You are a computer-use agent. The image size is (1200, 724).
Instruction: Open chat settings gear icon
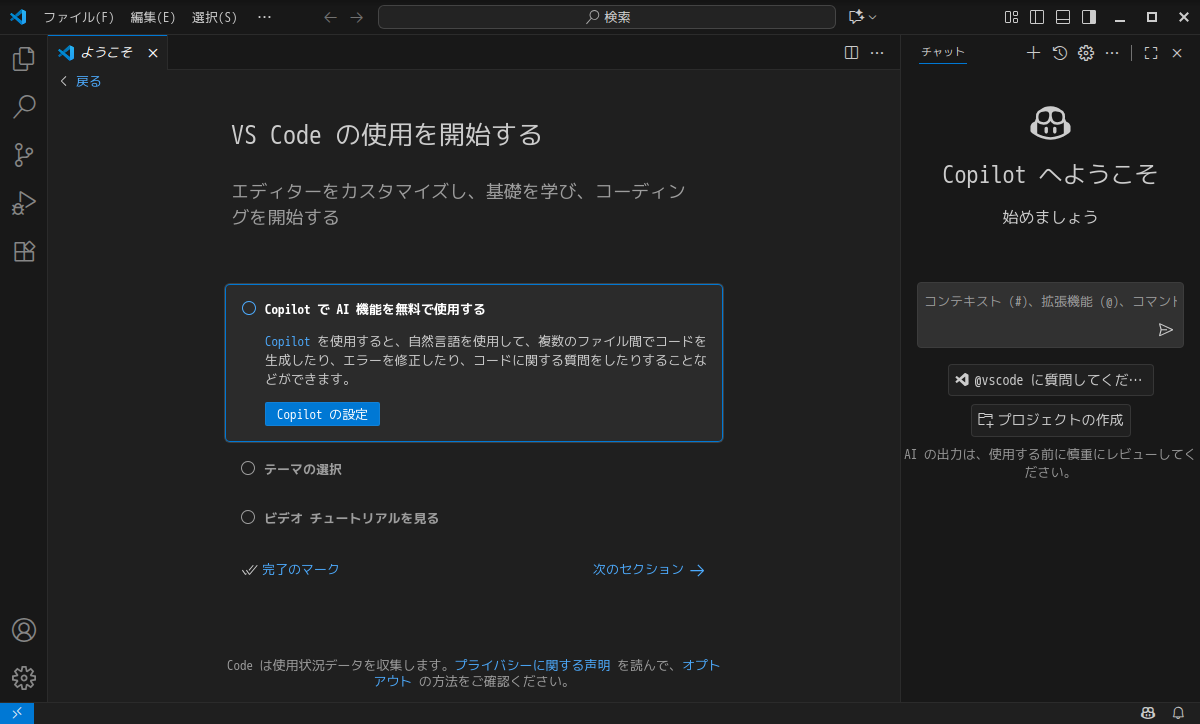click(x=1086, y=53)
